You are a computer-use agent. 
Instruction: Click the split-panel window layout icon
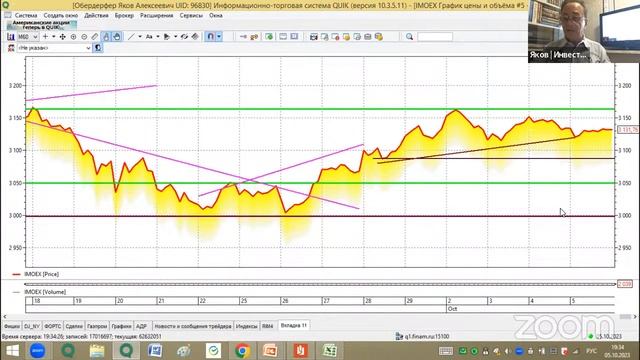click(x=294, y=37)
